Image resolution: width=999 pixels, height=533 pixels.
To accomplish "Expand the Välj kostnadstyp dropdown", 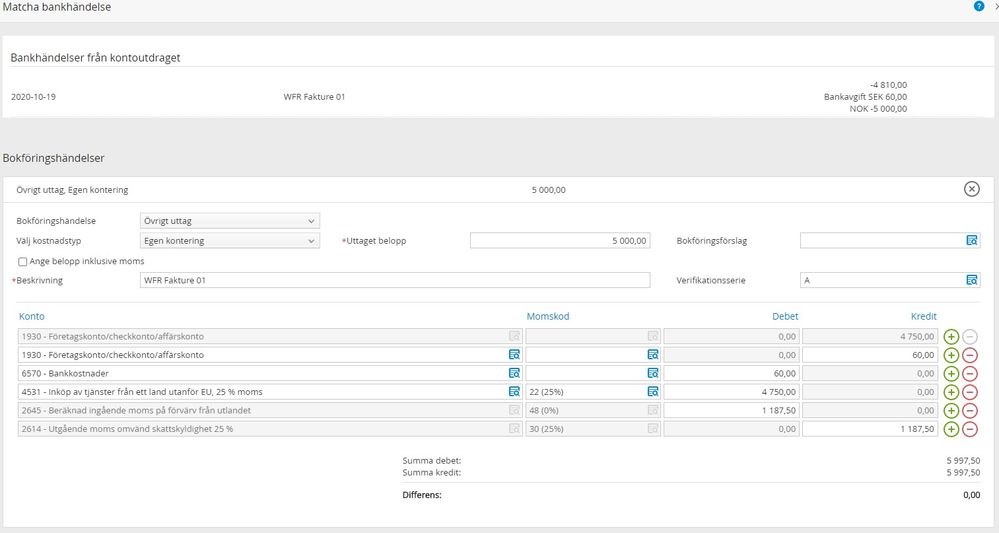I will [x=230, y=241].
